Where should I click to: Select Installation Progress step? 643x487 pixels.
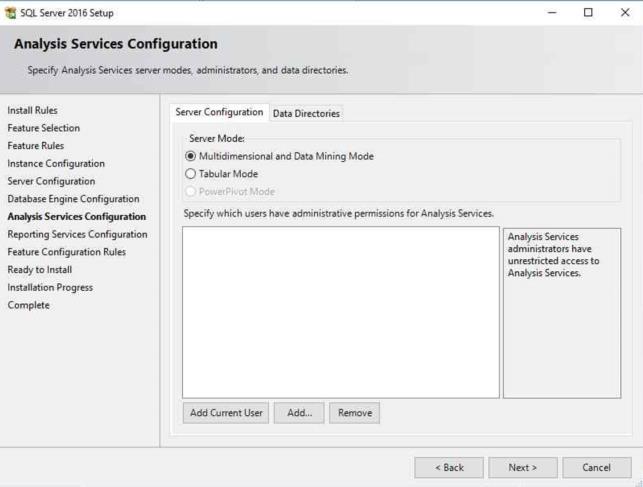pos(50,287)
